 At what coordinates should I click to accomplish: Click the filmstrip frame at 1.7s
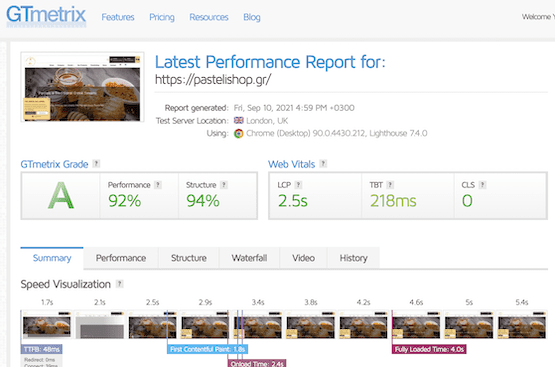(x=47, y=325)
